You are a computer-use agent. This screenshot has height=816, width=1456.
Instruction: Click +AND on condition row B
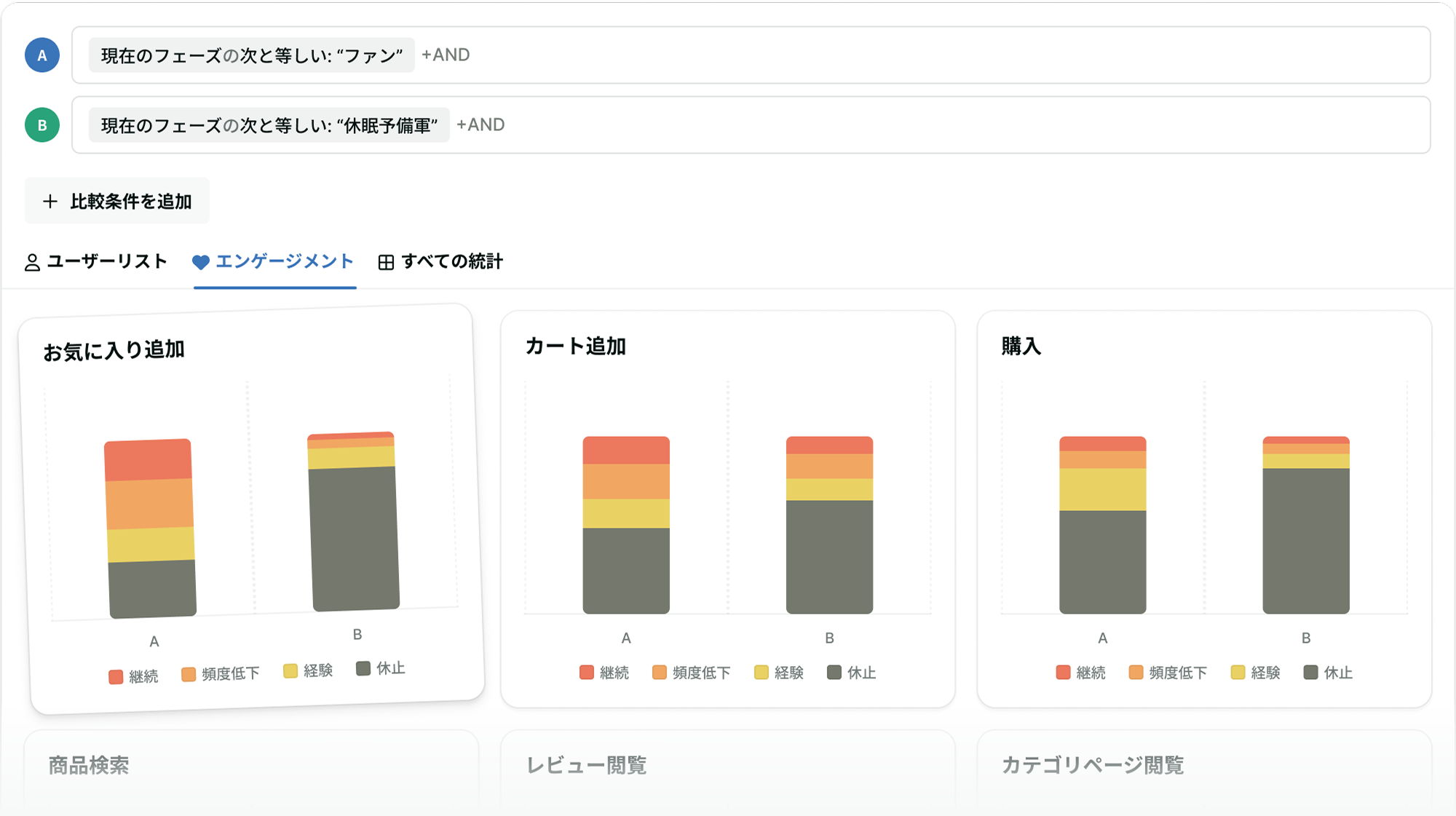coord(480,124)
